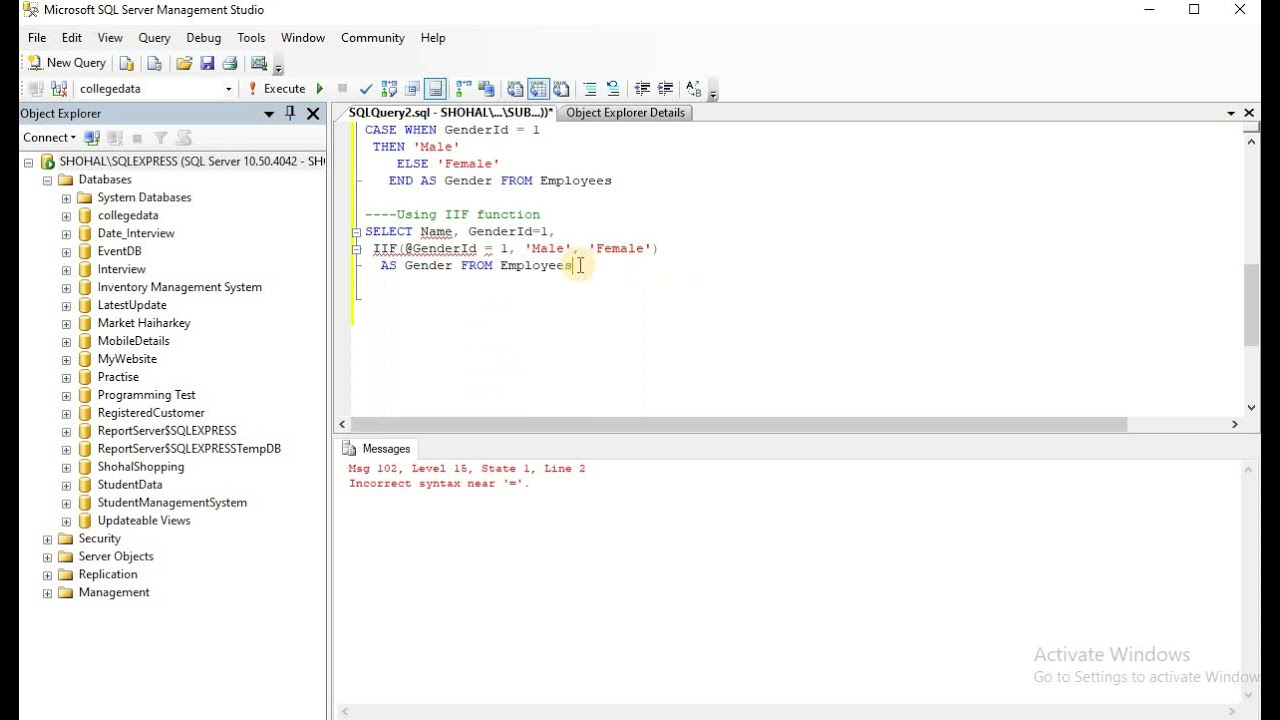This screenshot has height=720, width=1280.
Task: Display Estimated Execution Plan icon
Action: [x=389, y=89]
